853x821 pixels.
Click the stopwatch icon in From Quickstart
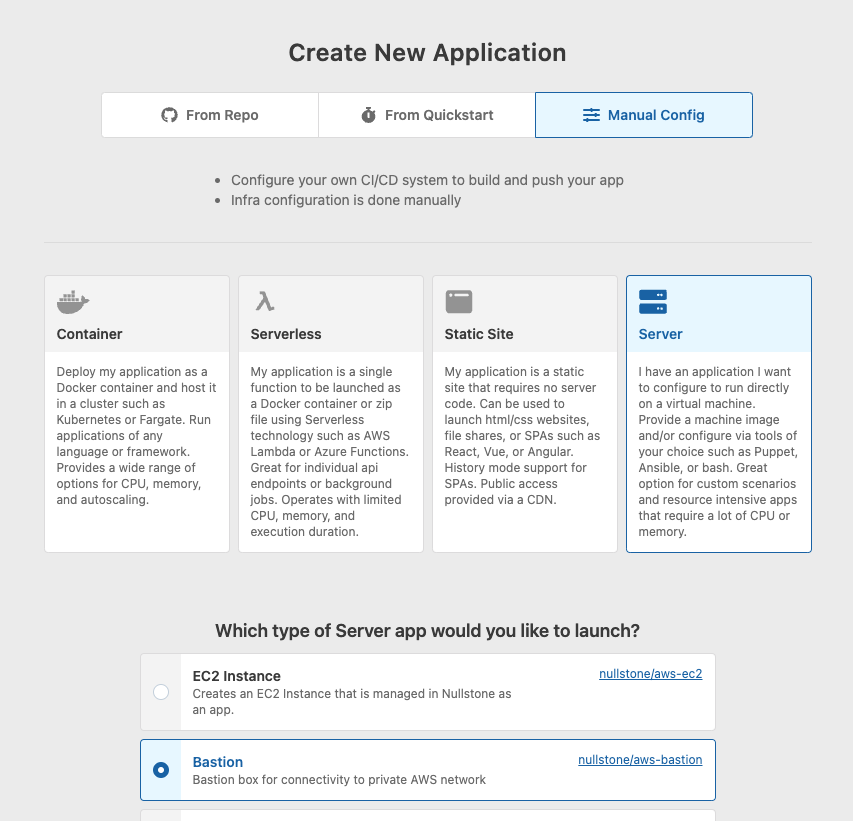(368, 115)
